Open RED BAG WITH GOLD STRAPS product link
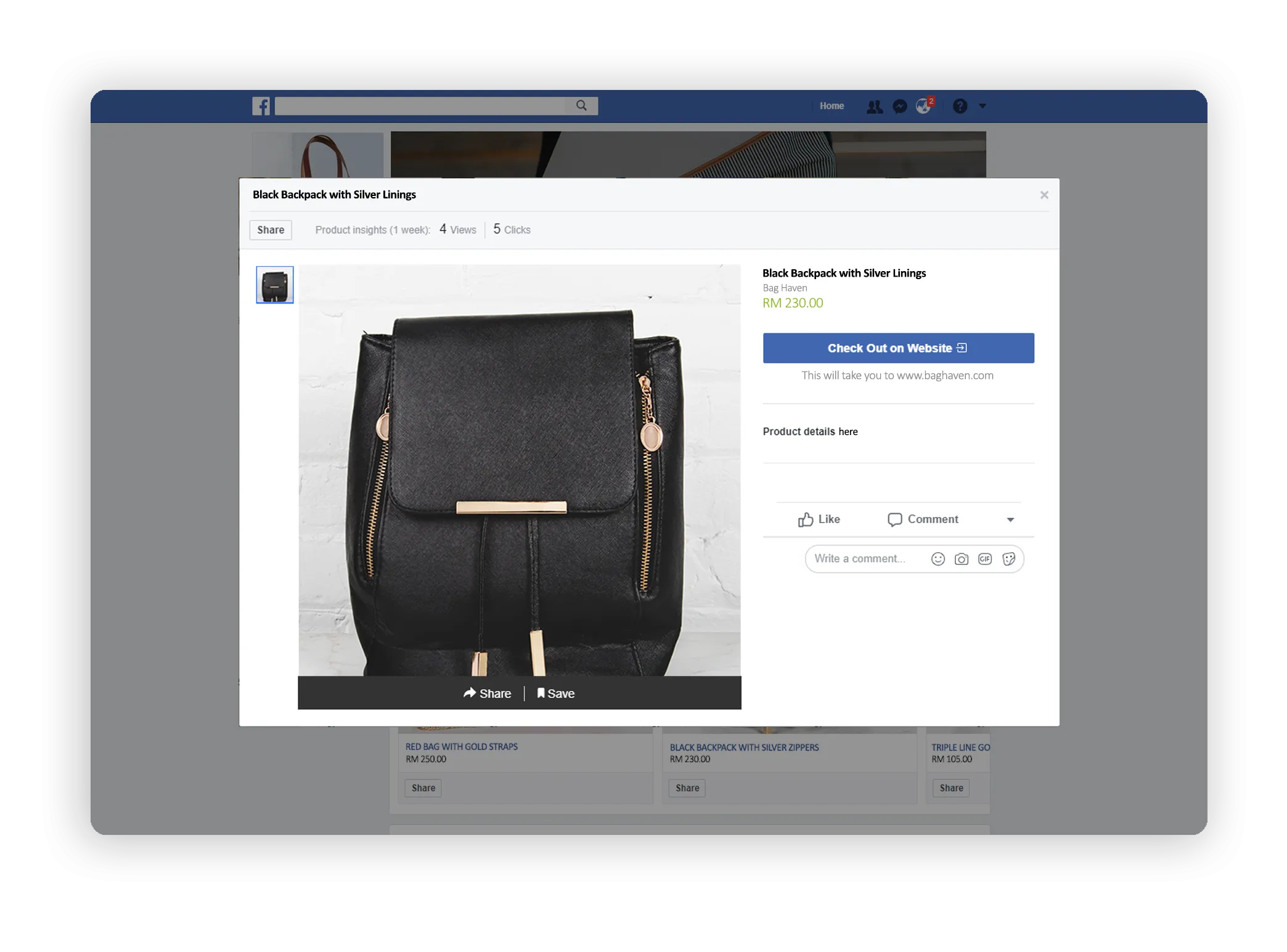 tap(462, 747)
